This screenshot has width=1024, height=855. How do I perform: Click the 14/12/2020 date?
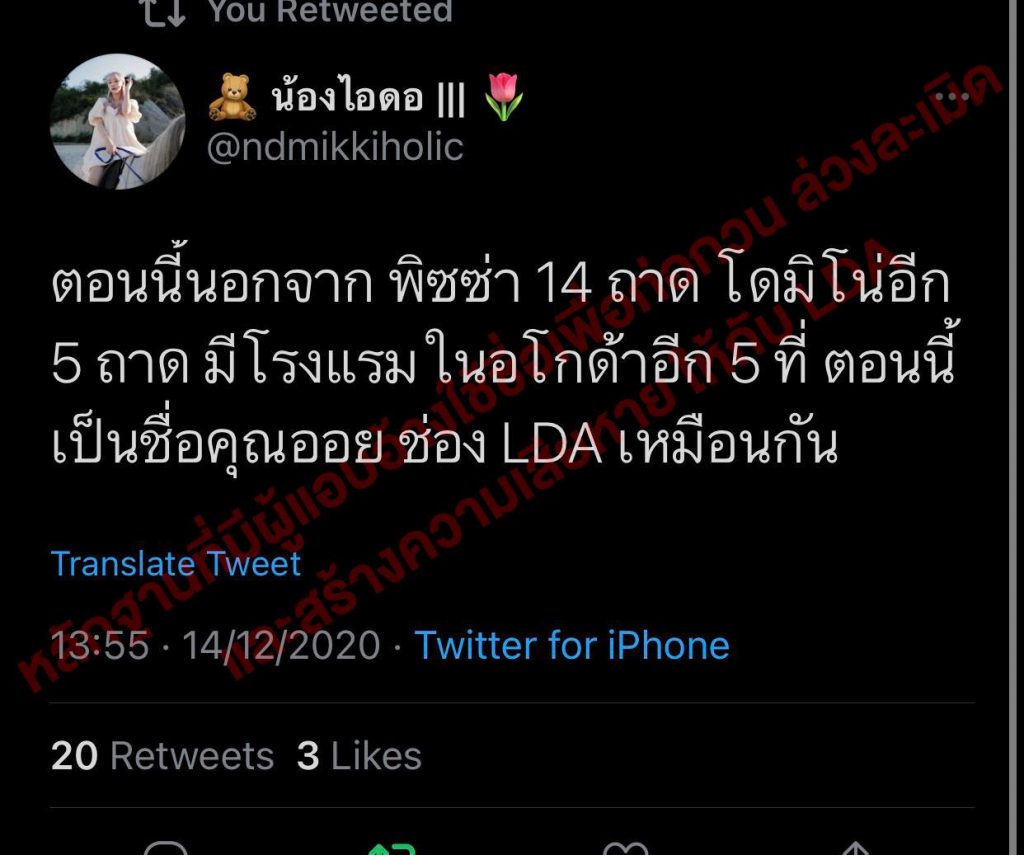(281, 645)
